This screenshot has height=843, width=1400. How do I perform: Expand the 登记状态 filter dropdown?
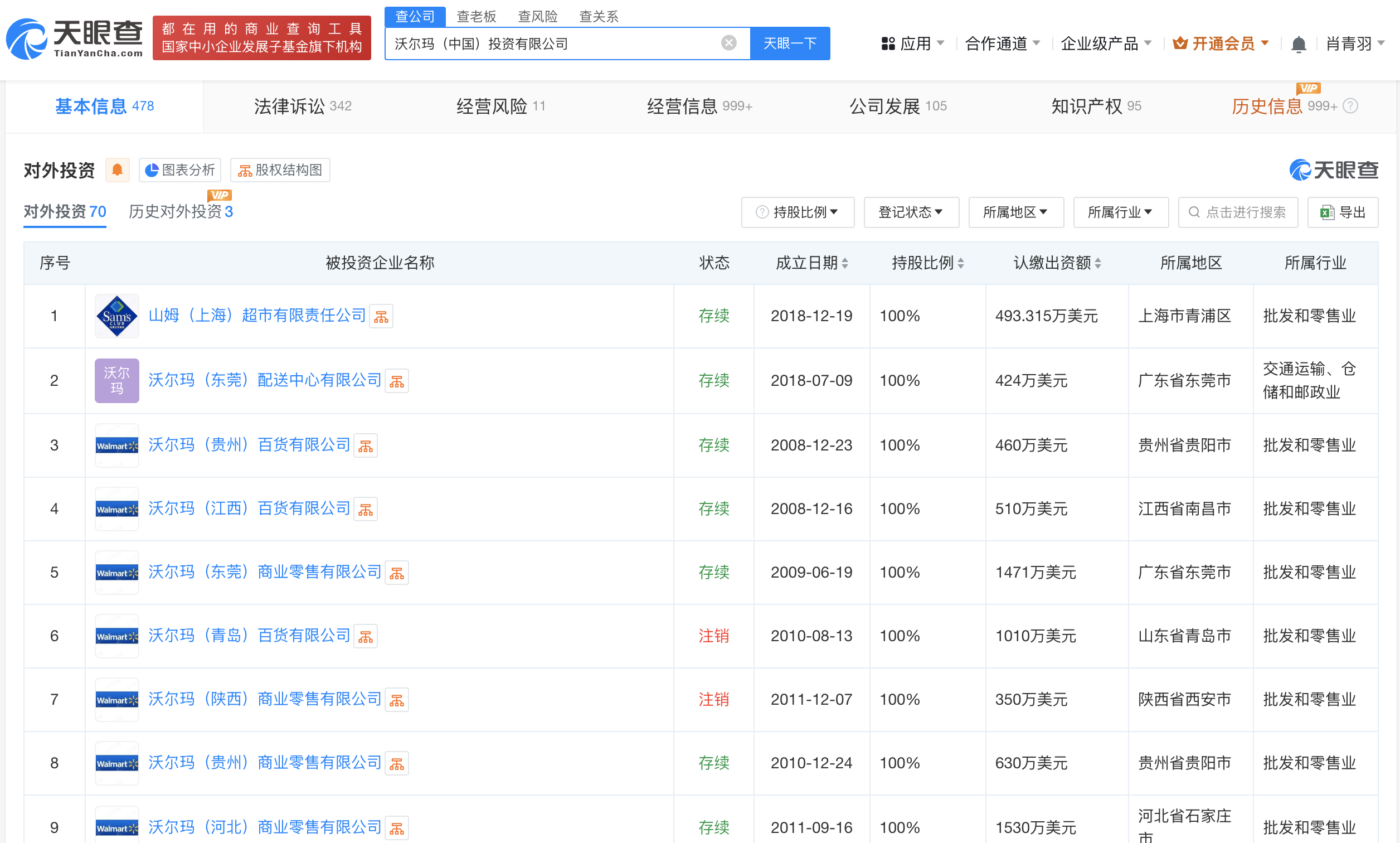[x=911, y=212]
